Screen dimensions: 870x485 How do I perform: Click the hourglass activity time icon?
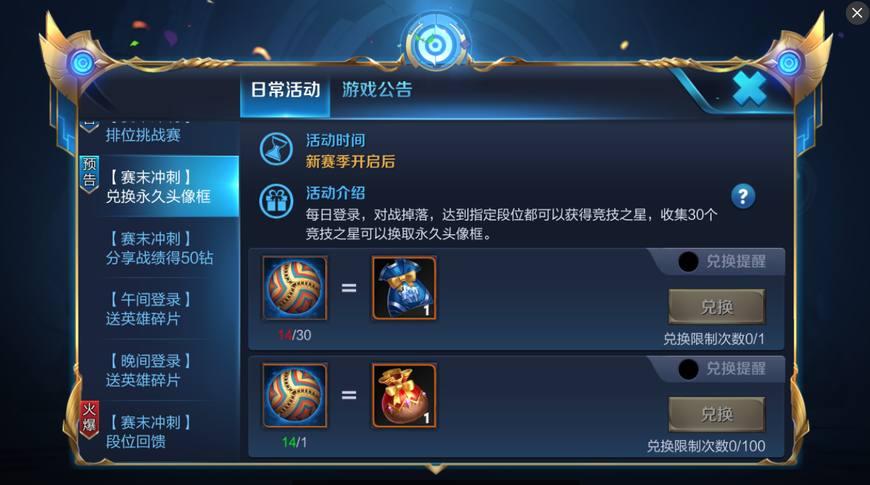[x=276, y=149]
